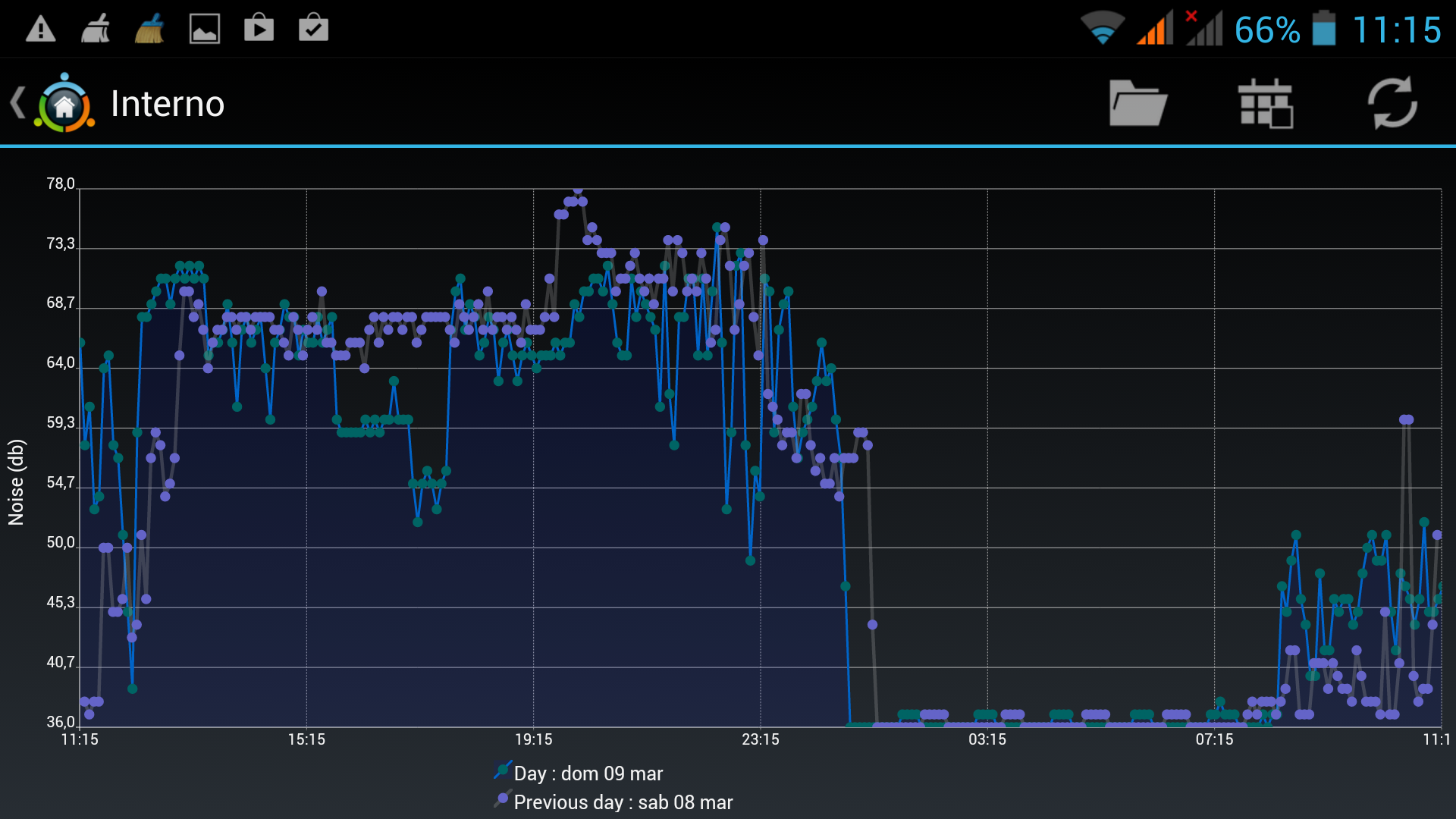Tap the 11:15 clock in status bar
This screenshot has width=1456, height=819.
coord(1397,30)
